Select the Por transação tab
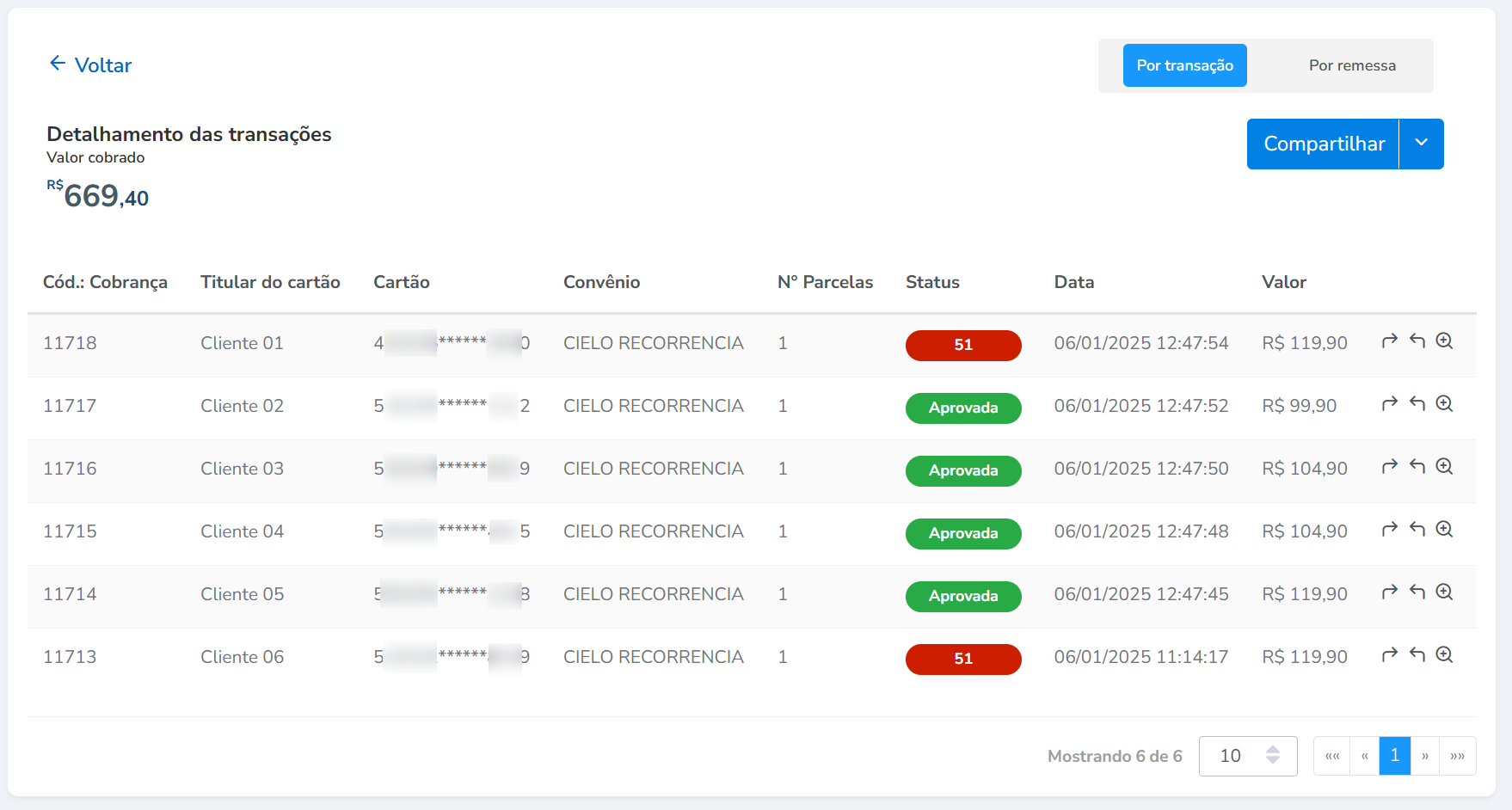Screen dimensions: 1512x810 coord(1184,65)
